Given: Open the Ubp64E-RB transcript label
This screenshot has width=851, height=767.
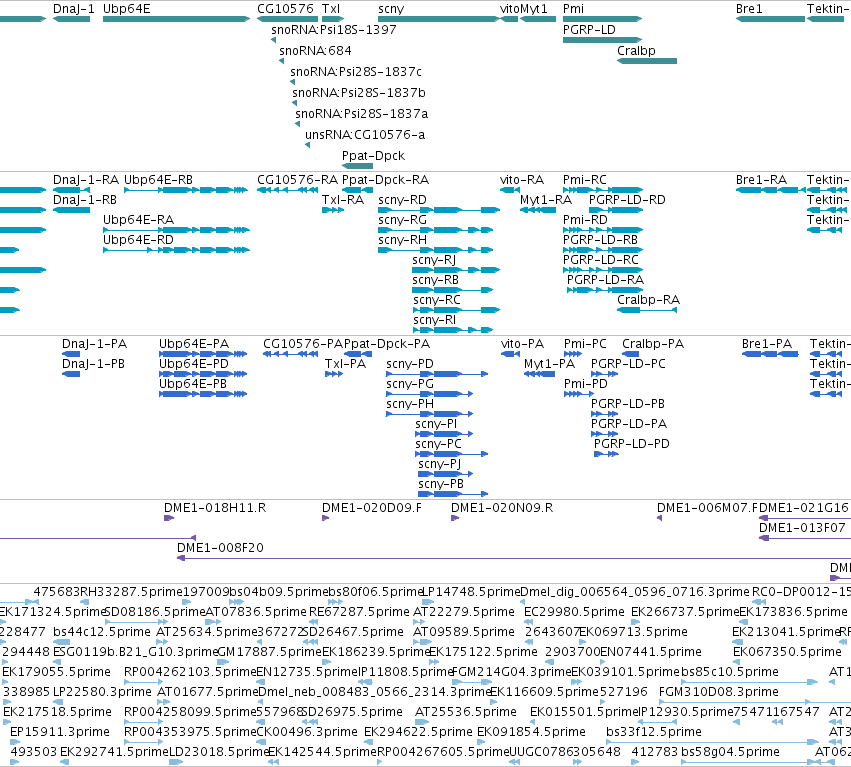Looking at the screenshot, I should pos(158,180).
